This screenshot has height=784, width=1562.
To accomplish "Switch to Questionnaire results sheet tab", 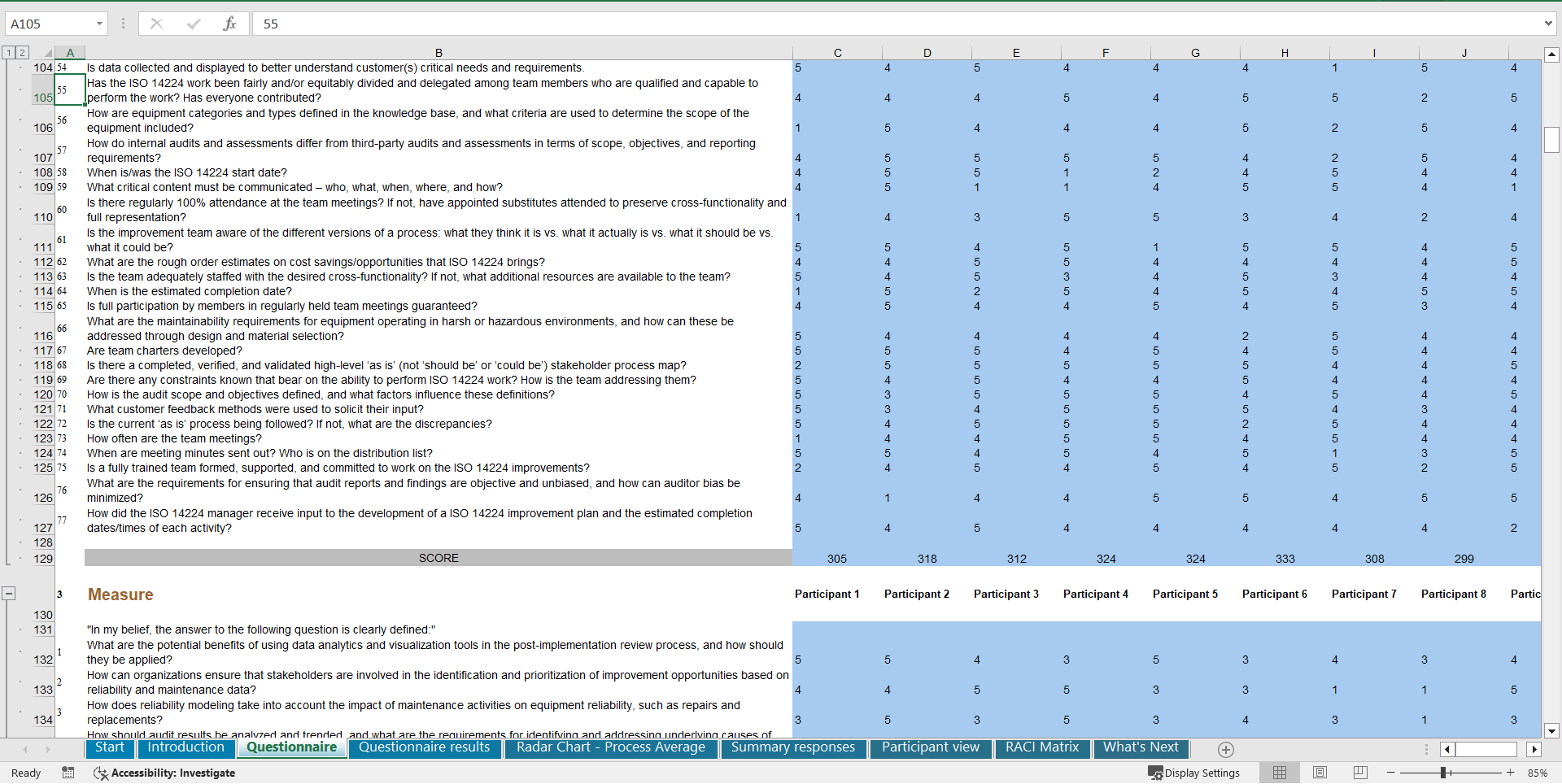I will click(x=425, y=747).
